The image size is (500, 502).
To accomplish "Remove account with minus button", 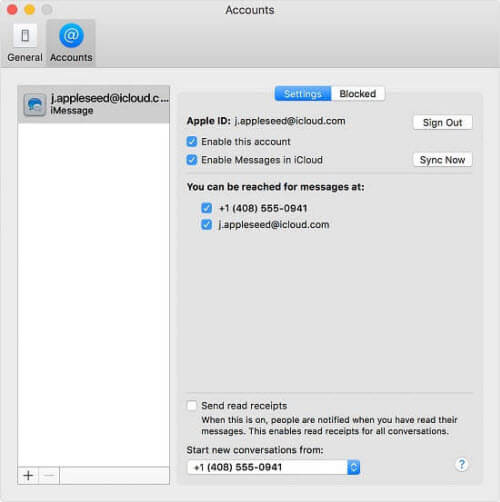I will point(49,475).
